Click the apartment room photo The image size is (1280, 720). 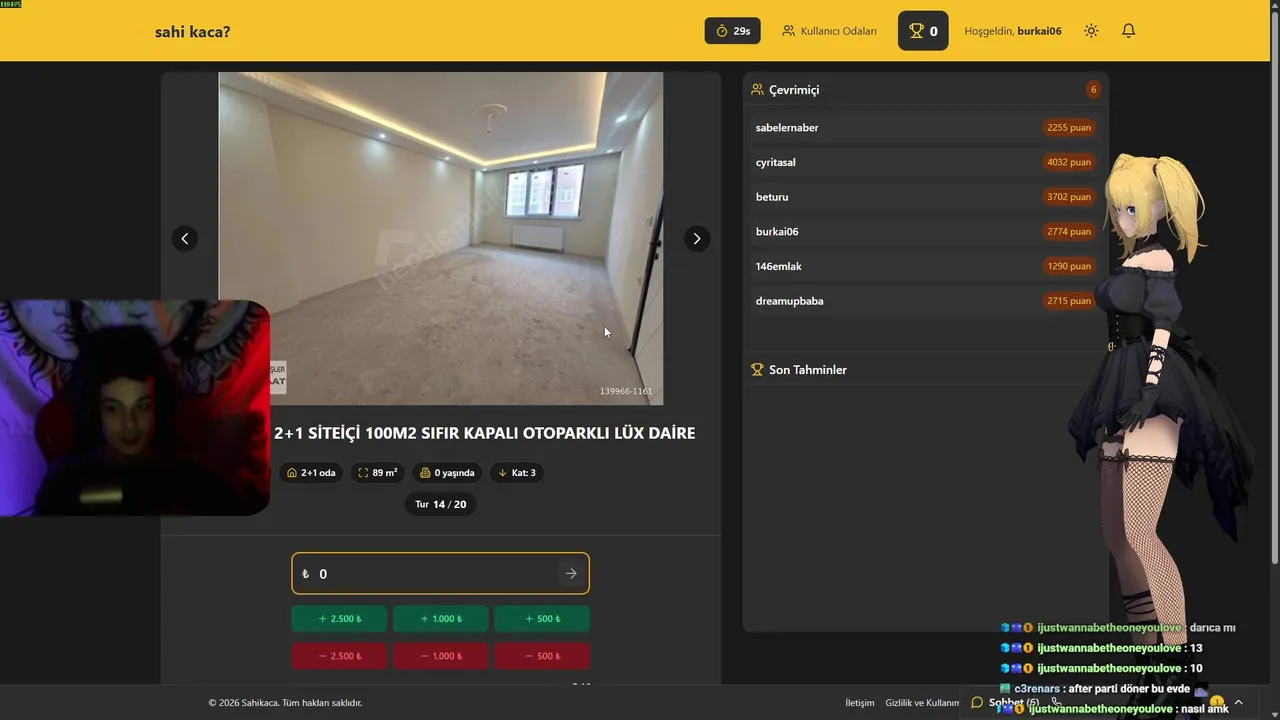point(441,238)
